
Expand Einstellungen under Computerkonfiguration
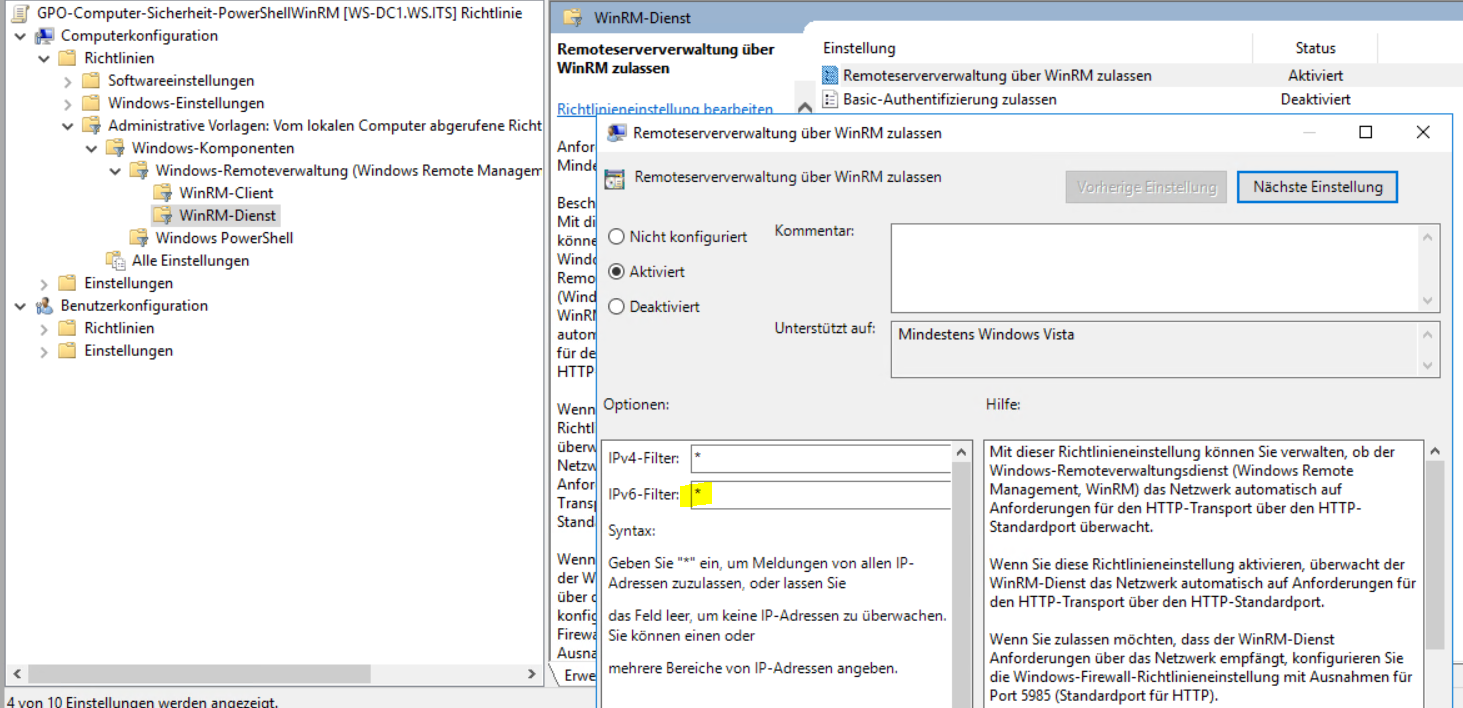pos(44,284)
